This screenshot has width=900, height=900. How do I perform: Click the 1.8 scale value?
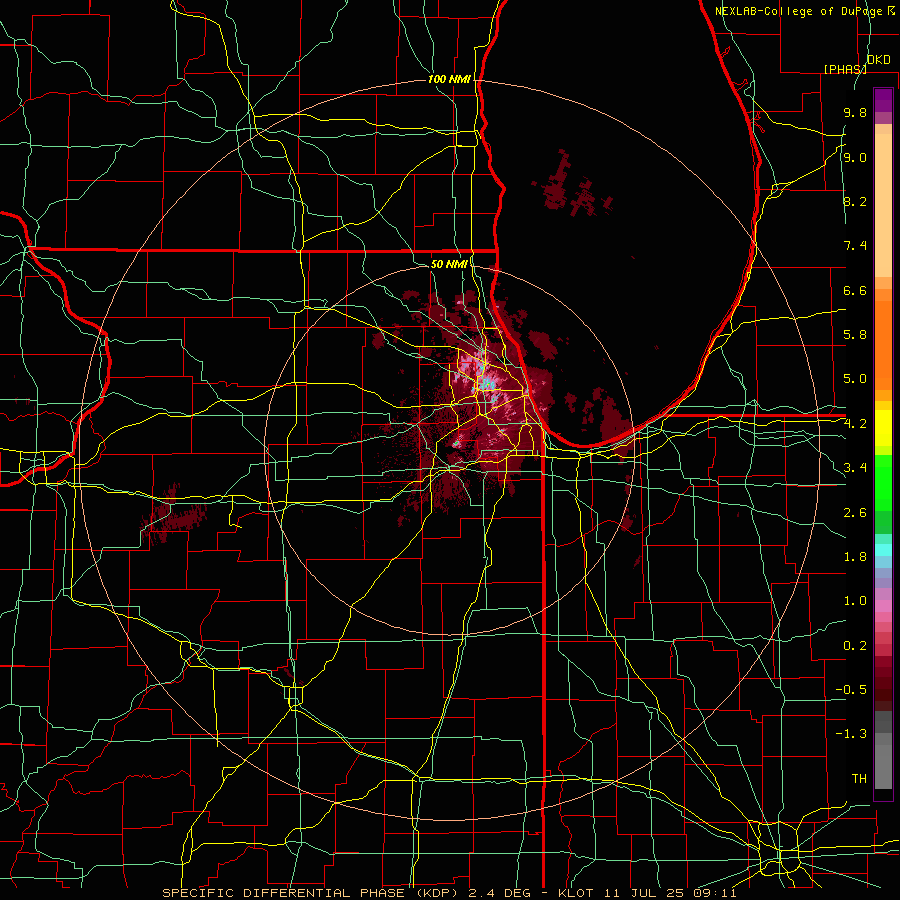[855, 557]
